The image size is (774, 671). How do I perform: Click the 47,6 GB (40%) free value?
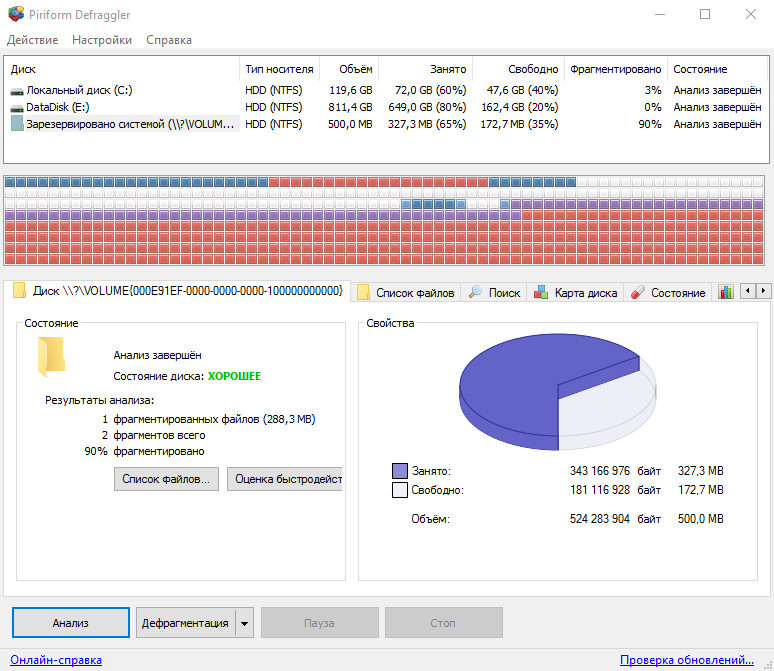[x=523, y=90]
